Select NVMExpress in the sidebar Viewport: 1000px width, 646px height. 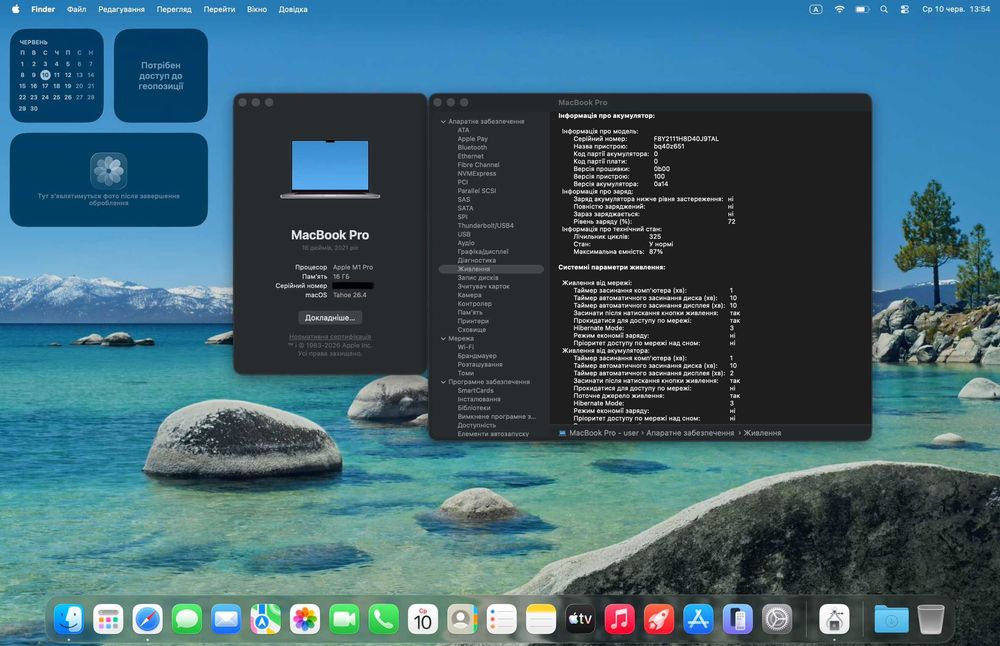476,173
